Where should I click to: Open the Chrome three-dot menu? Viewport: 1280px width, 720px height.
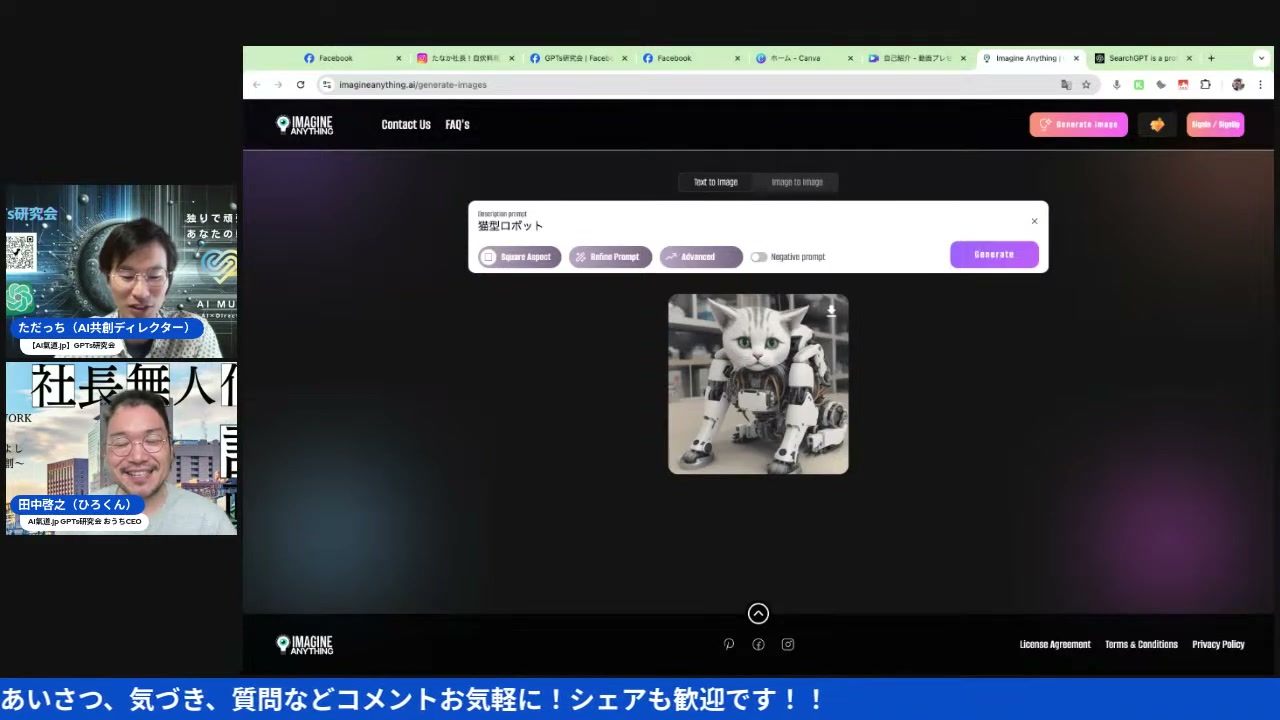[1261, 85]
